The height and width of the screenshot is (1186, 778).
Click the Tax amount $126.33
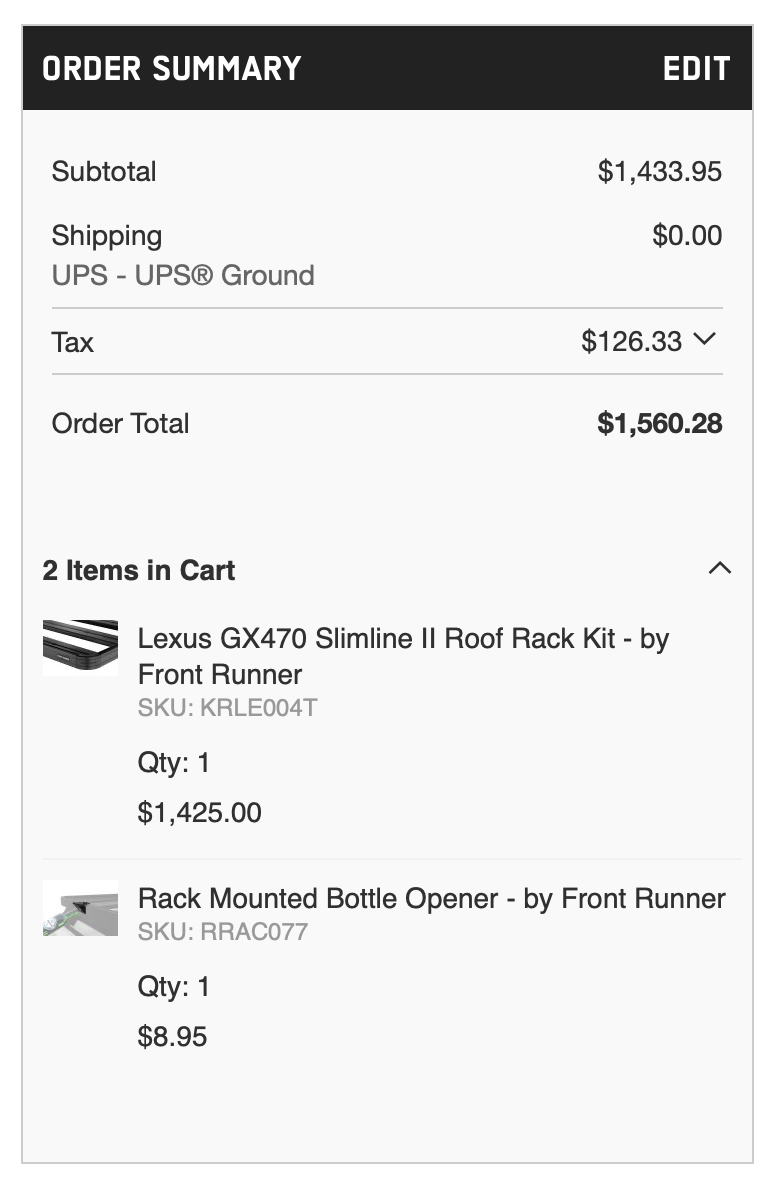(631, 341)
